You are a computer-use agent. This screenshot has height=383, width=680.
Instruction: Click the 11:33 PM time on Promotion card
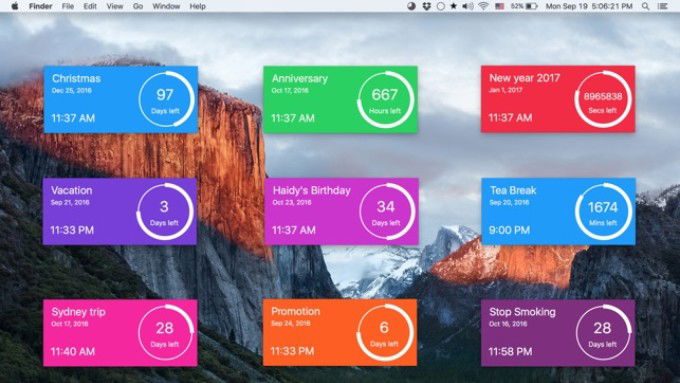click(292, 351)
